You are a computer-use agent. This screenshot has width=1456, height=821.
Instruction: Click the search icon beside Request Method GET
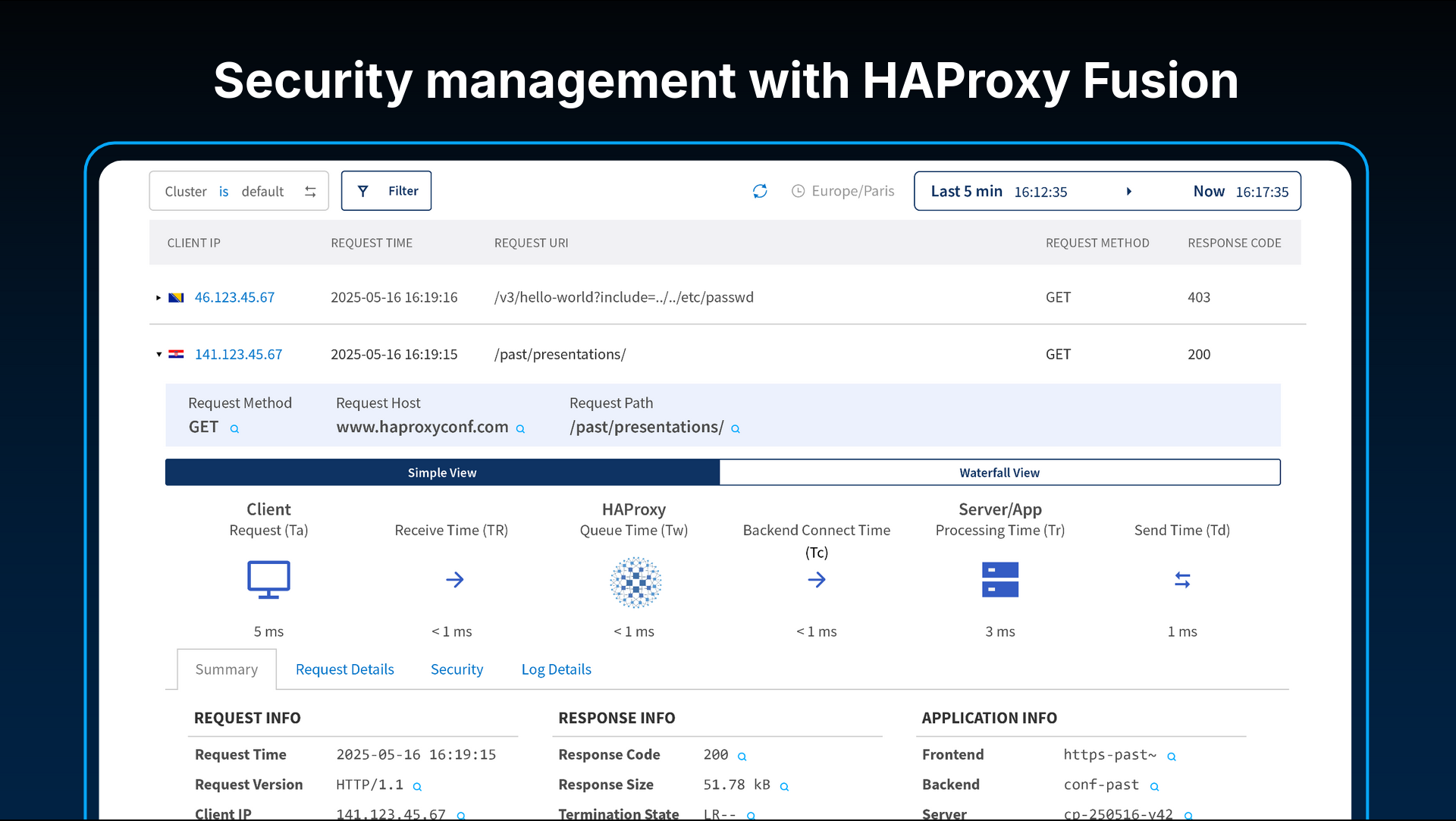(x=235, y=429)
